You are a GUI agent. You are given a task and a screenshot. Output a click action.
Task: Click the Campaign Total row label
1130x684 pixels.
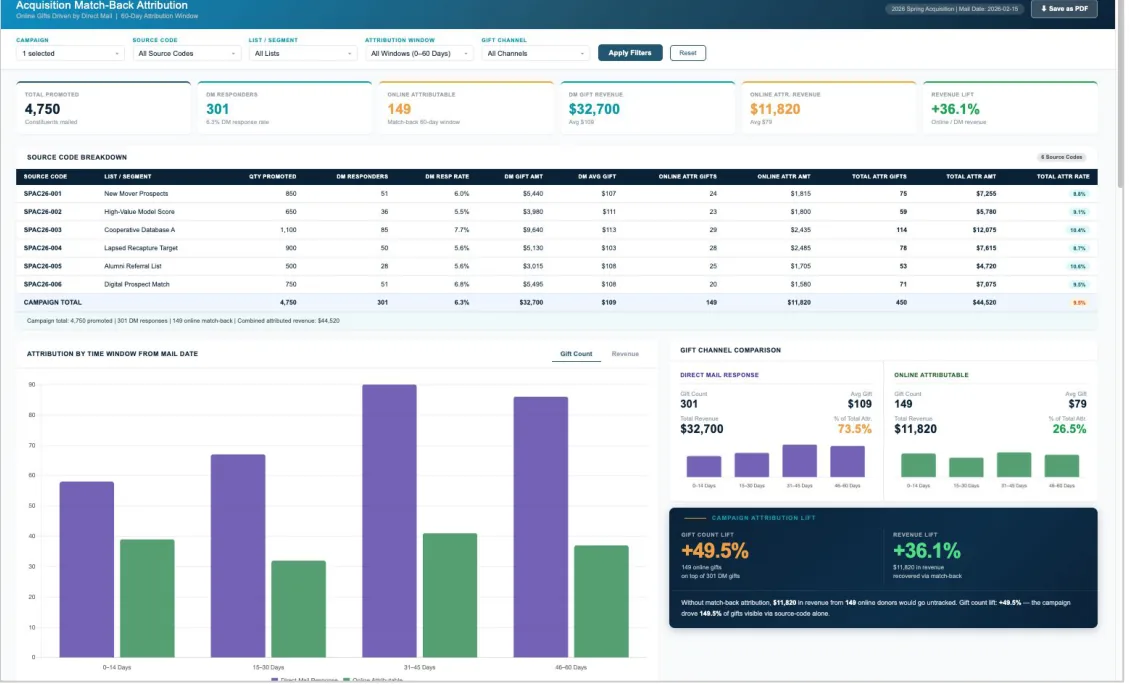53,303
